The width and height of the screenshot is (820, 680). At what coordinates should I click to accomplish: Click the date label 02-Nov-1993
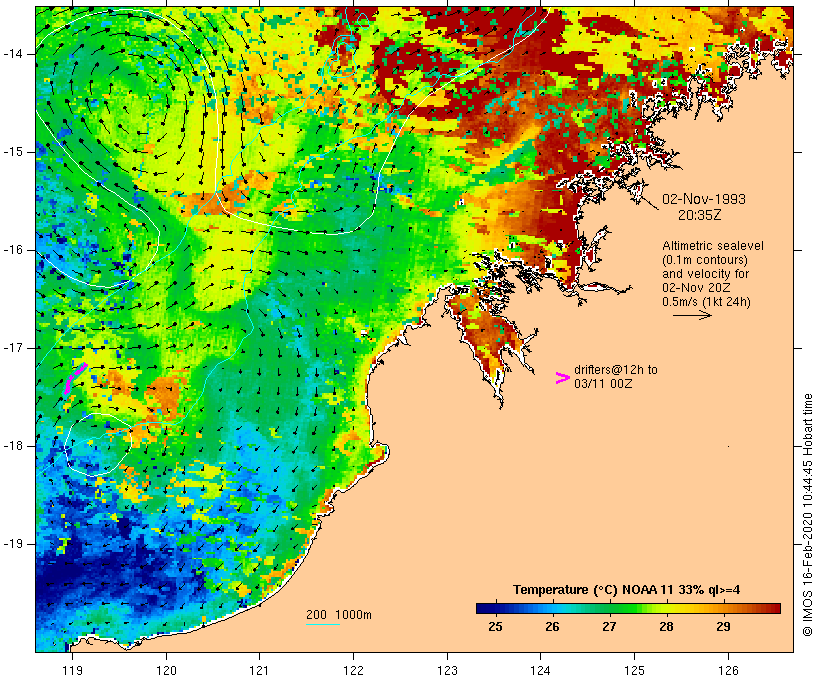tap(703, 199)
